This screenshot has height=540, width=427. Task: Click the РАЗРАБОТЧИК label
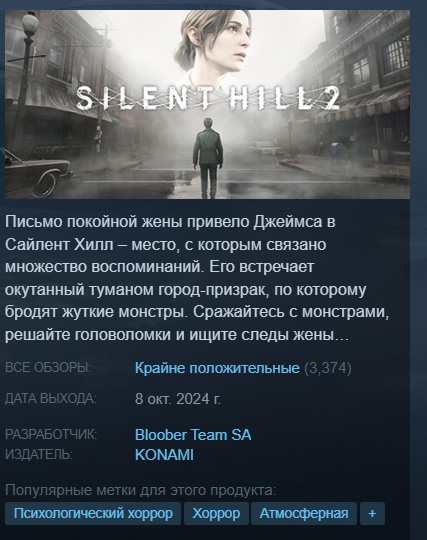[x=51, y=434]
